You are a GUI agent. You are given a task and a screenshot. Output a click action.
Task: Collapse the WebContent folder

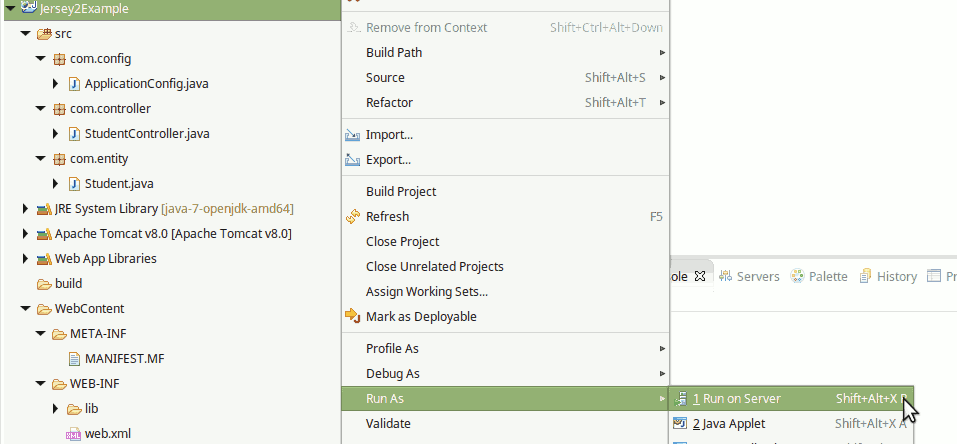click(x=25, y=309)
